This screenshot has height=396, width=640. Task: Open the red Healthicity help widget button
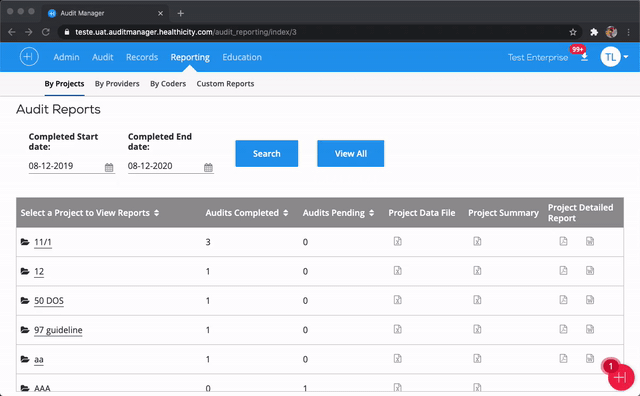tap(621, 377)
